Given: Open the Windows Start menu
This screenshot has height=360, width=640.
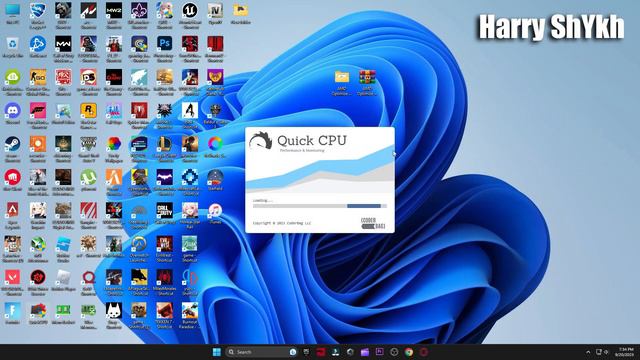Looking at the screenshot, I should (217, 352).
